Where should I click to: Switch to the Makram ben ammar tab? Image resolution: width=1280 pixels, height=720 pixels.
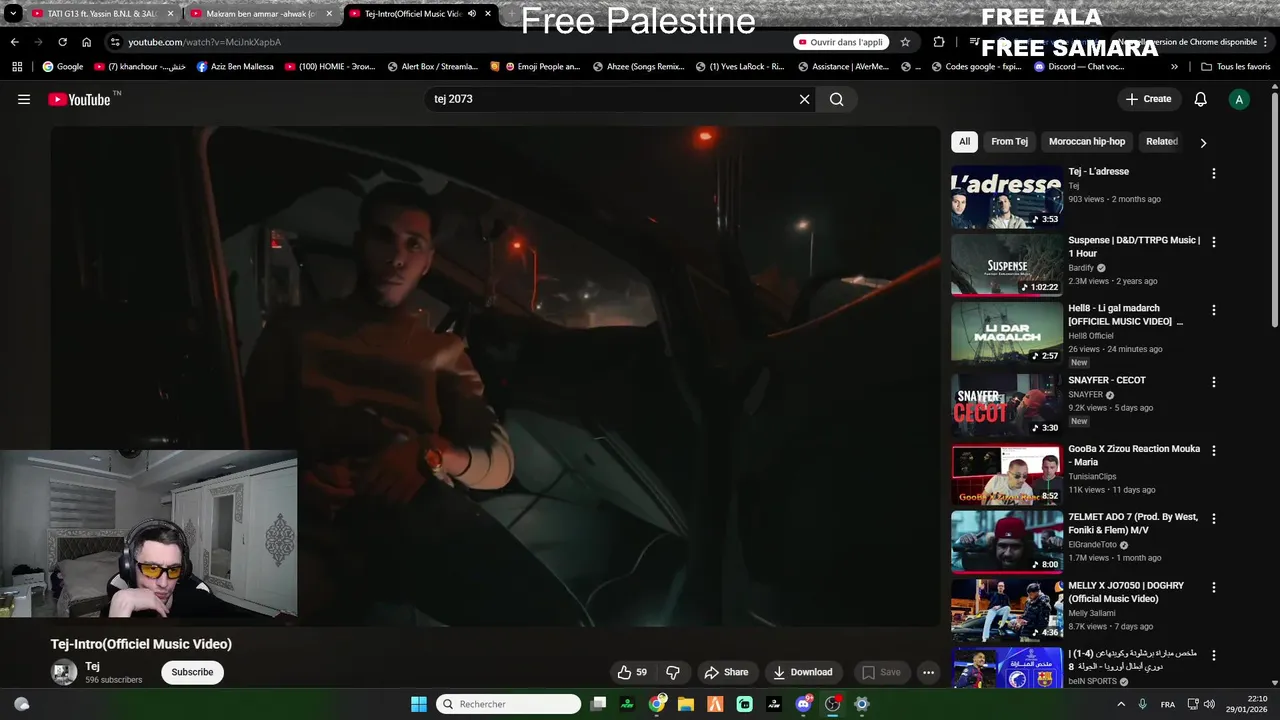click(262, 14)
